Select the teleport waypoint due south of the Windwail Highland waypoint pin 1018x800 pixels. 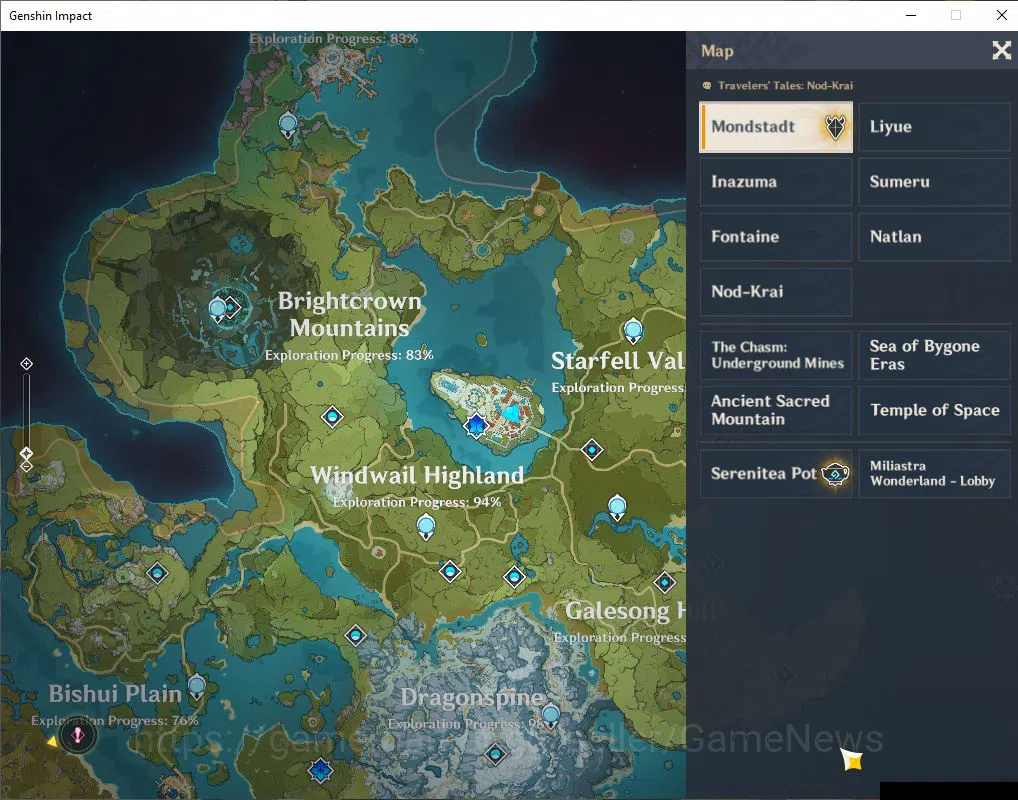pos(449,571)
